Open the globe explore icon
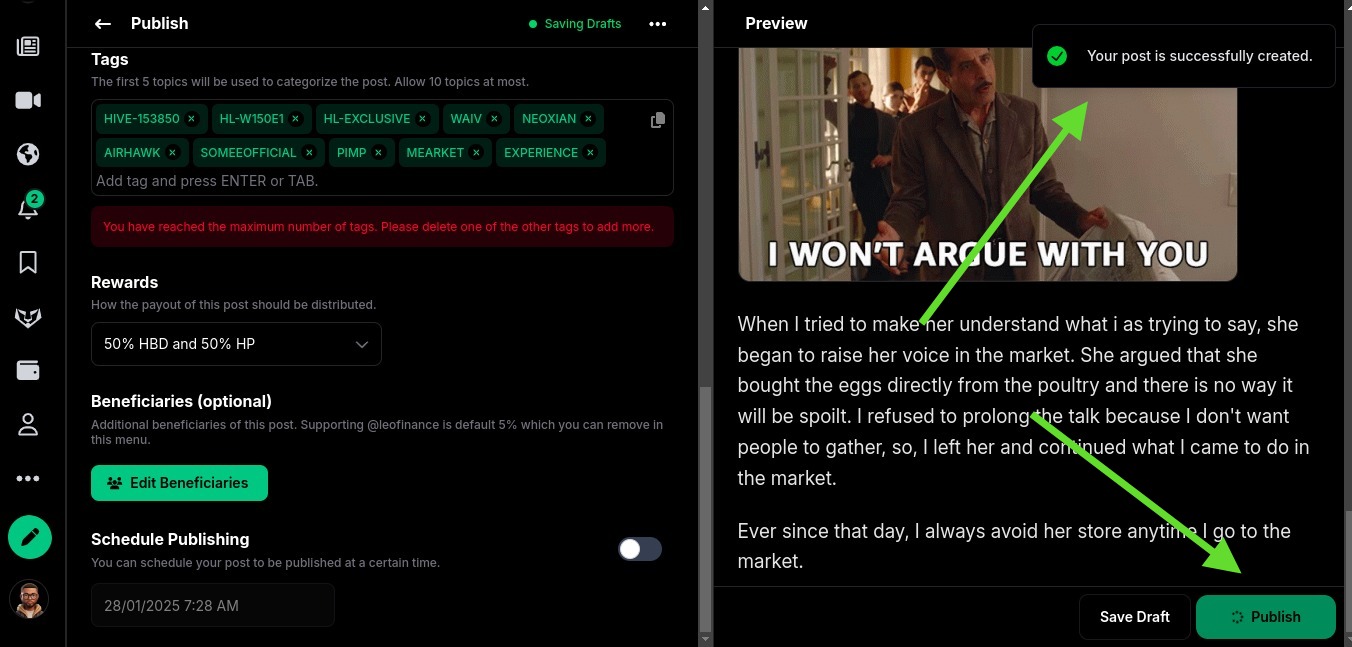 point(28,154)
